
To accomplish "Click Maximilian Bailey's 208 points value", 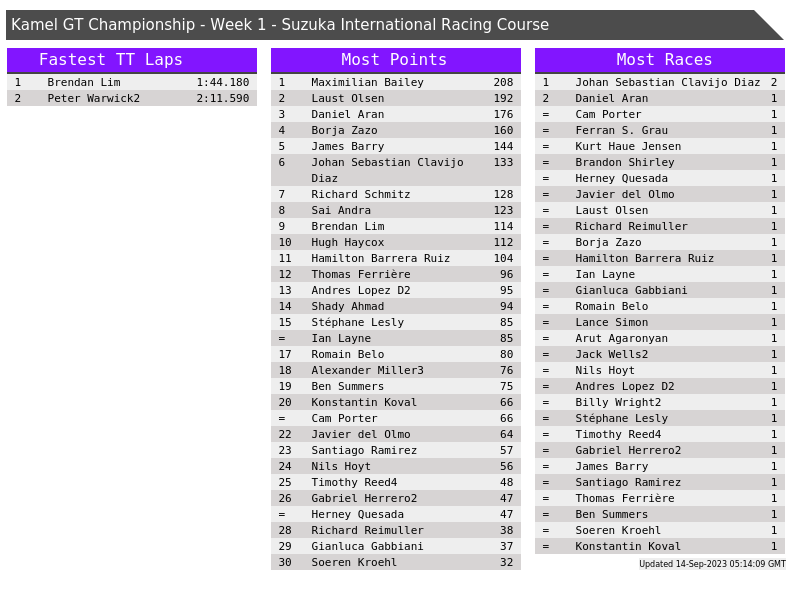I will (503, 83).
